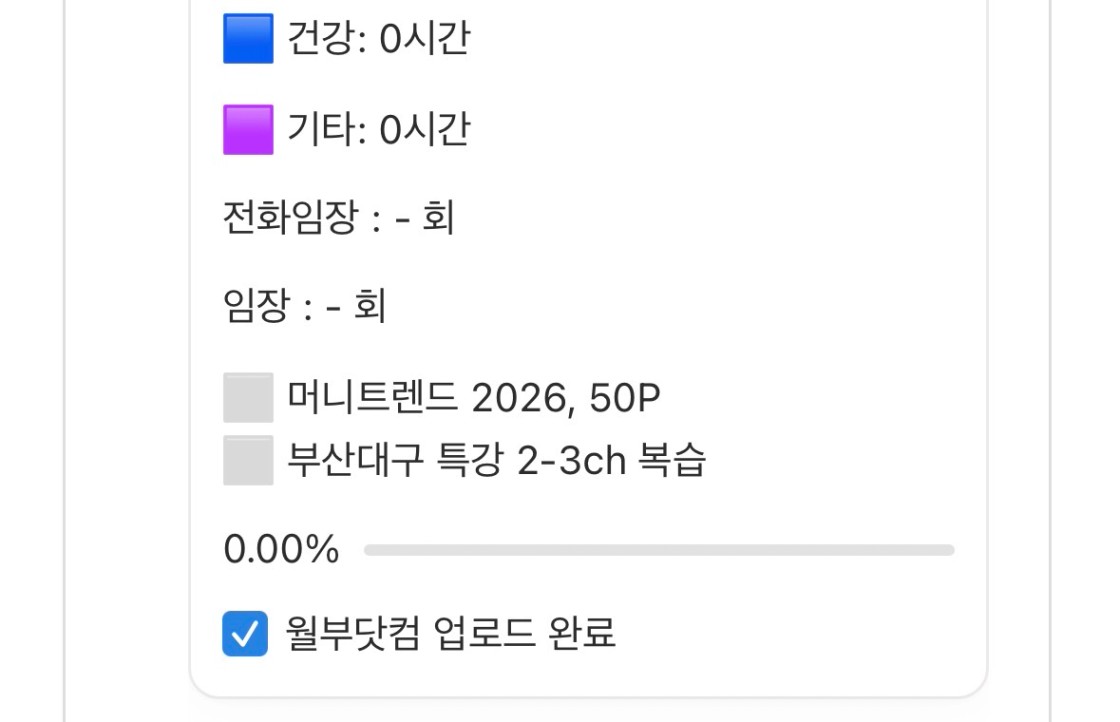Screen dimensions: 1120x722
Task: Click the 머니트렌드 2026, 50P task text
Action: [474, 398]
